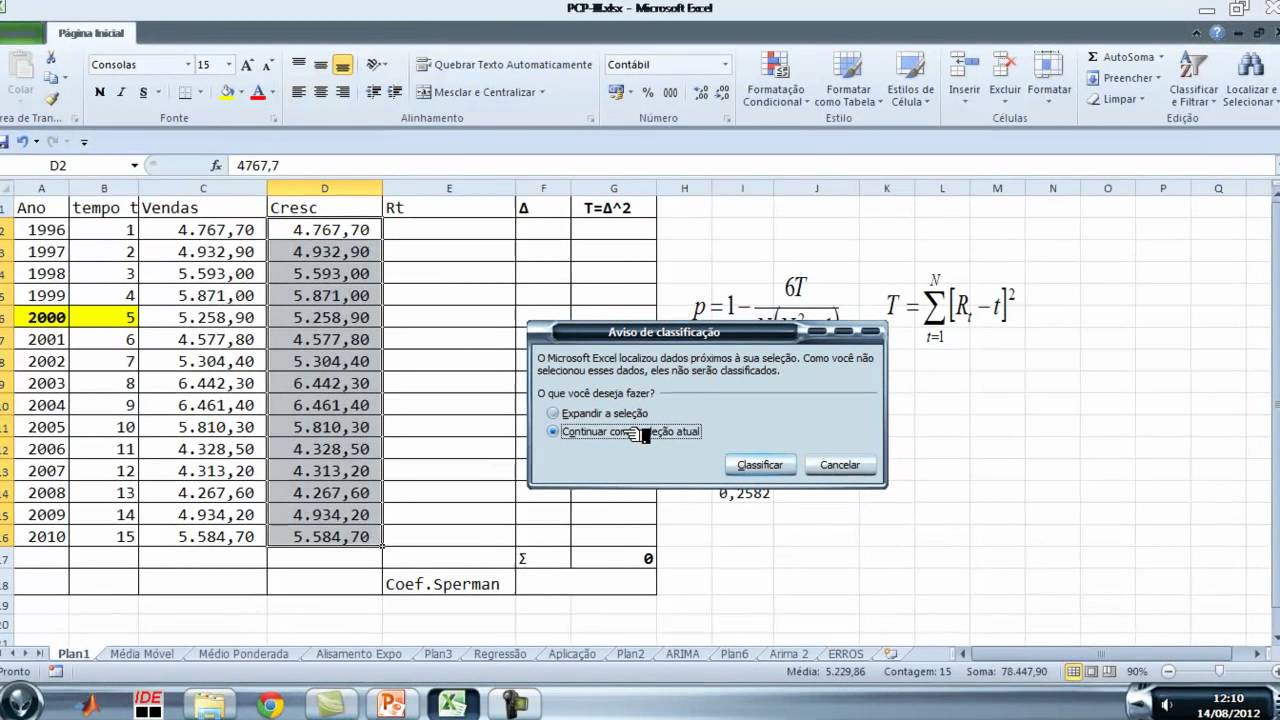Open the Windows Start menu

[20, 702]
